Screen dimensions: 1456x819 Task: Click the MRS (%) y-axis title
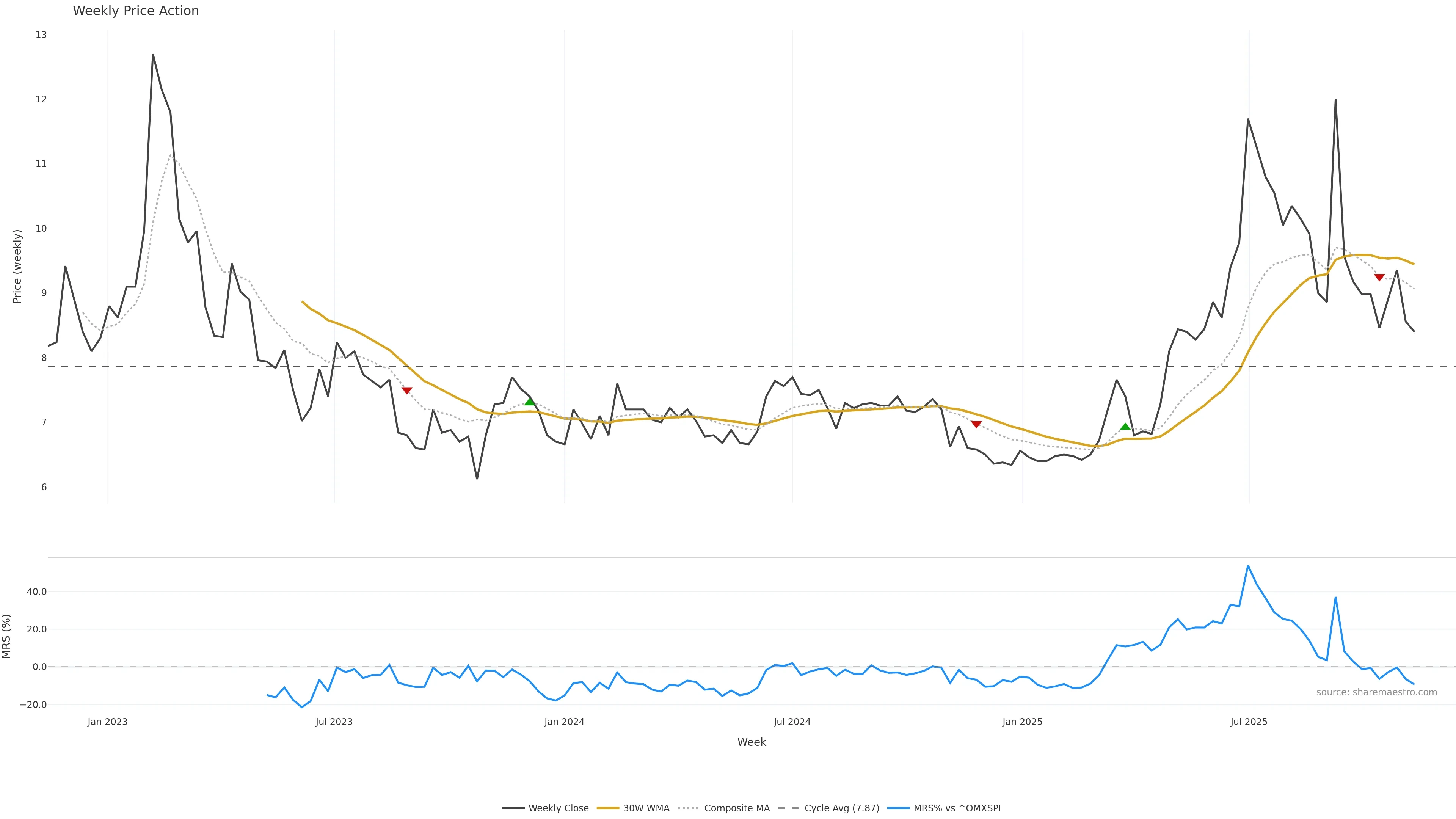(x=7, y=636)
